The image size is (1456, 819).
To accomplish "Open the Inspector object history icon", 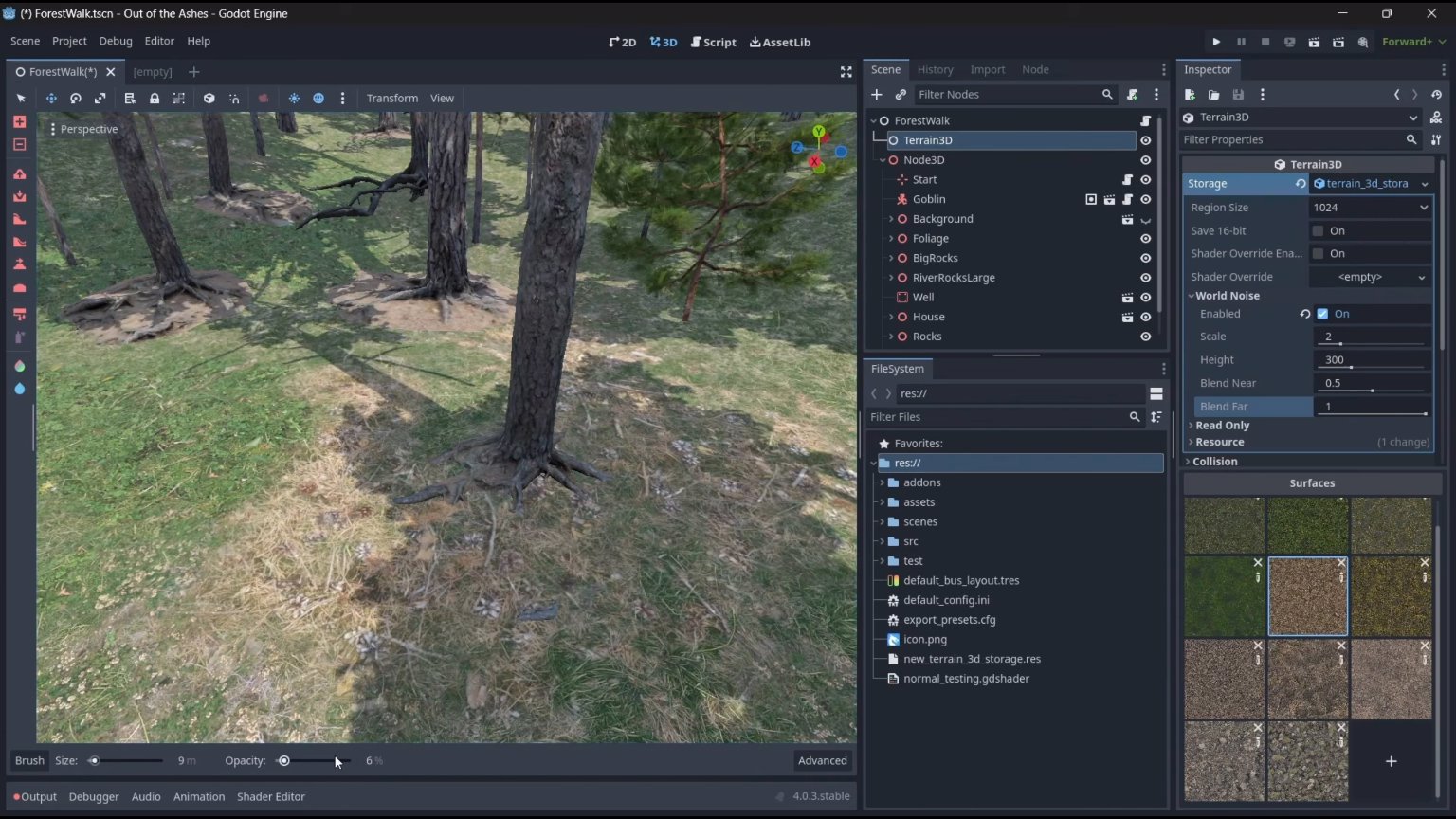I will click(x=1436, y=95).
